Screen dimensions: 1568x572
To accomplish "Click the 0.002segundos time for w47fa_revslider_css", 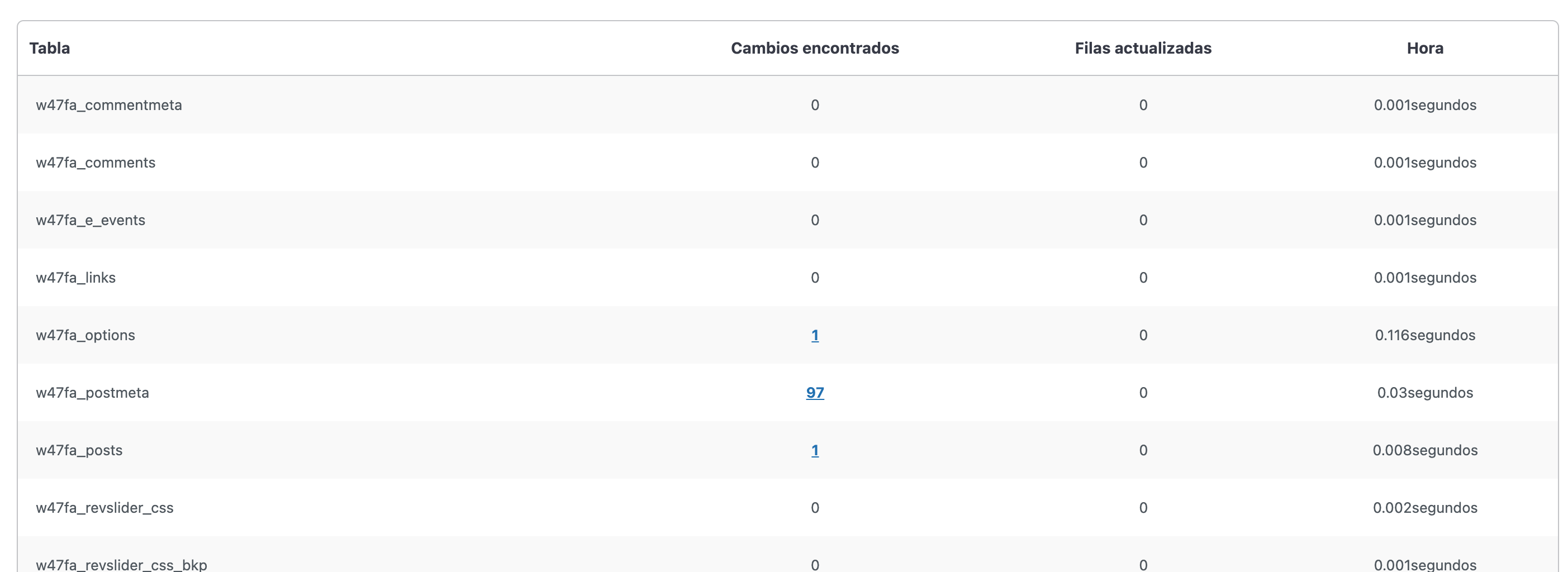I will click(1424, 508).
